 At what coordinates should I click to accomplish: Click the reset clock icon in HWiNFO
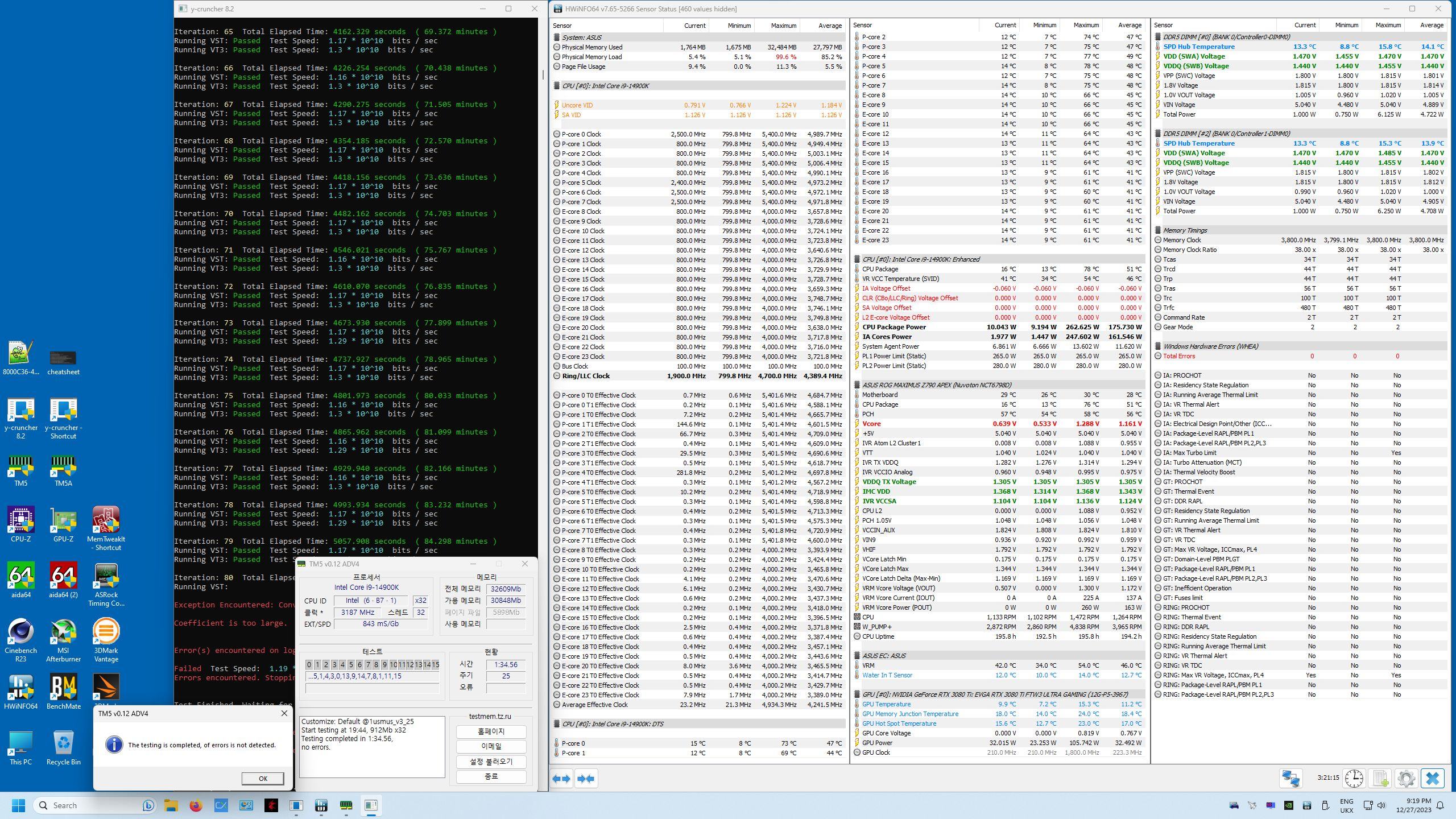click(1354, 778)
